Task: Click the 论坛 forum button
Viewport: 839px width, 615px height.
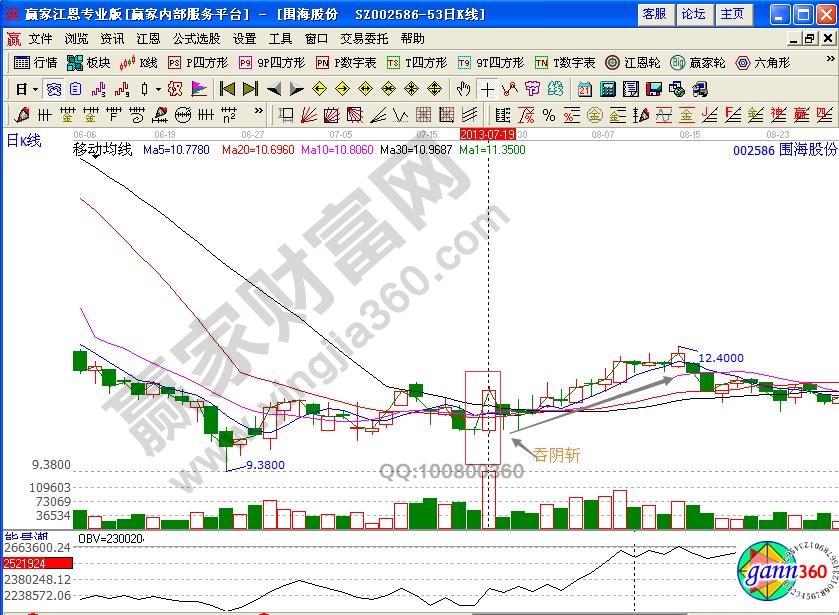Action: pyautogui.click(x=693, y=14)
